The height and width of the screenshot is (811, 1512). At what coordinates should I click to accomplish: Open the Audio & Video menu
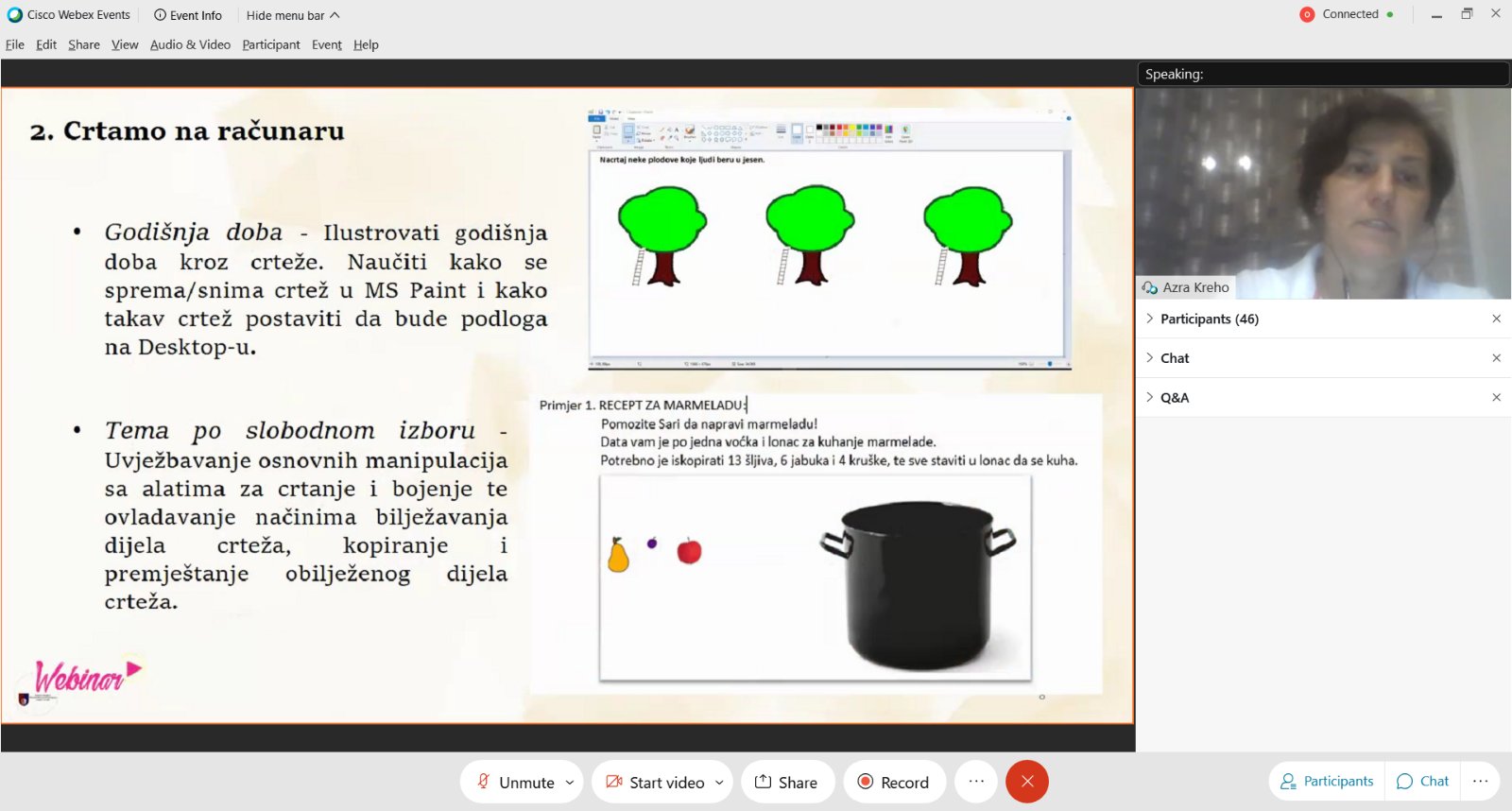coord(190,44)
